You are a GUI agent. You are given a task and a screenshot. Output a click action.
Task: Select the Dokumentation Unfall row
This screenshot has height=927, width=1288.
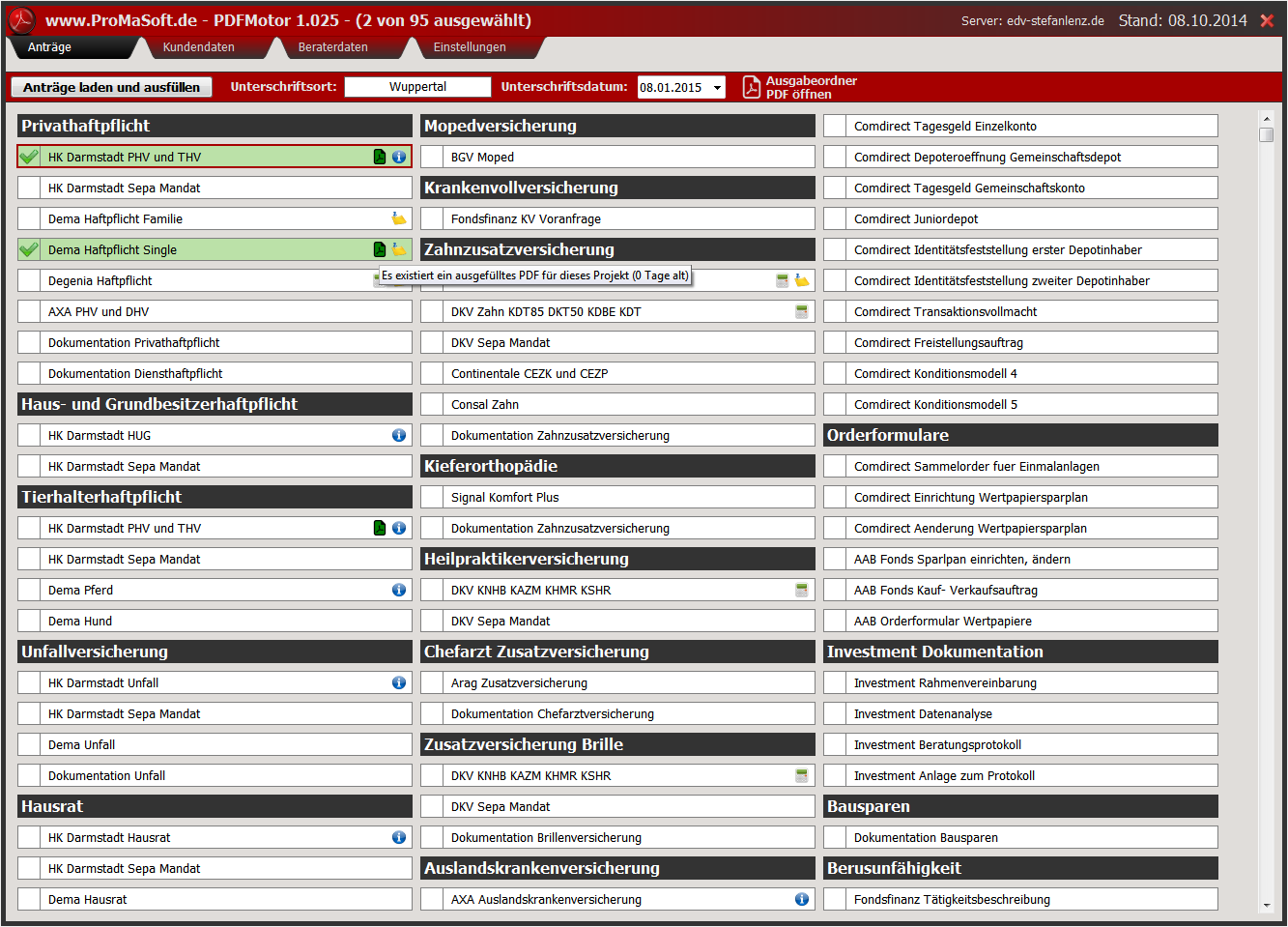215,775
